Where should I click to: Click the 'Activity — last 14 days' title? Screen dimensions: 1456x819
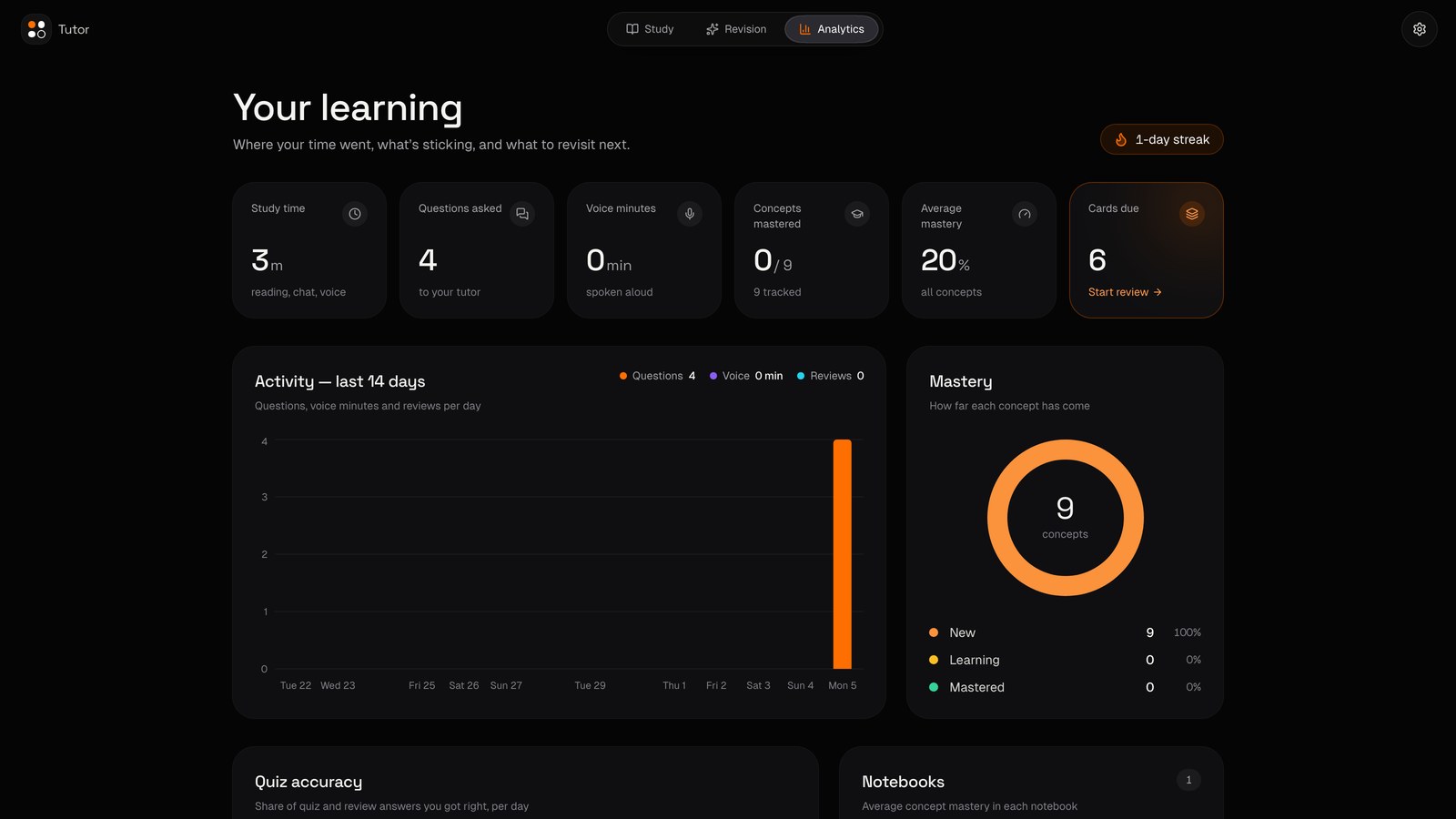(340, 381)
